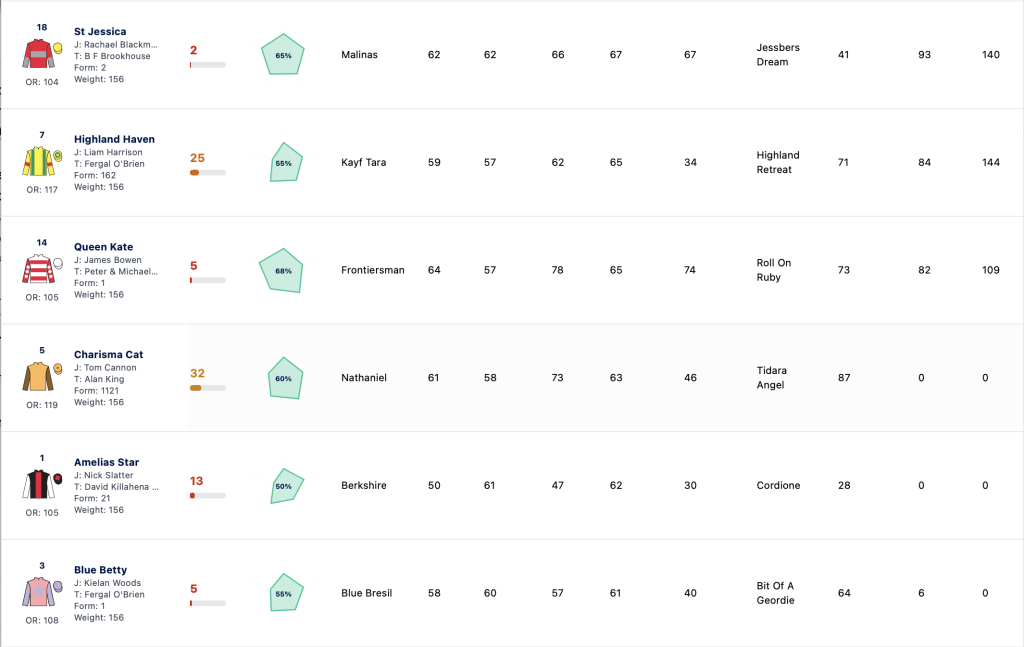Open the Amelias Star horse name
This screenshot has width=1024, height=647.
coord(106,462)
